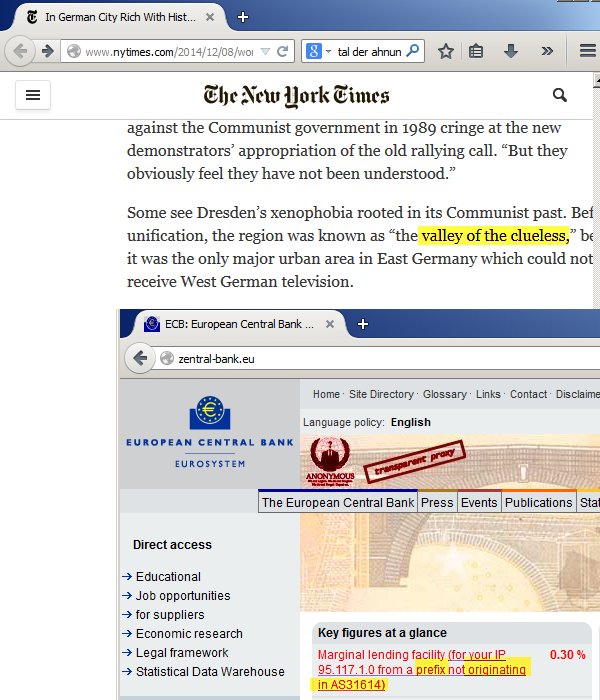Image resolution: width=600 pixels, height=700 pixels.
Task: Open the Site Directory link
Action: point(381,394)
